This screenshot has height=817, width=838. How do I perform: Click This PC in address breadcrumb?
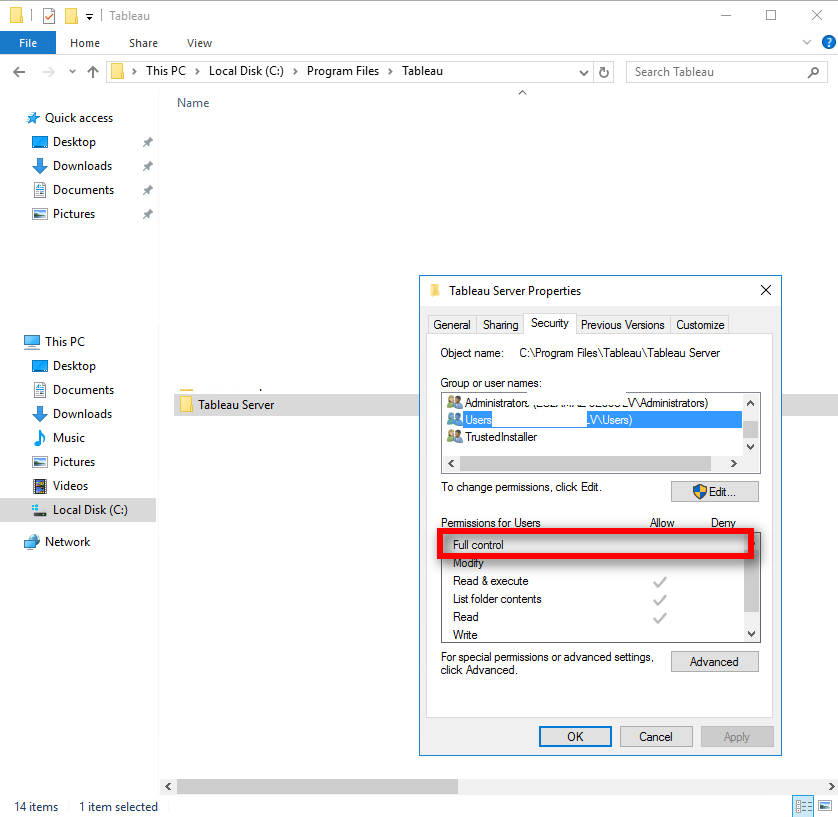(x=166, y=71)
